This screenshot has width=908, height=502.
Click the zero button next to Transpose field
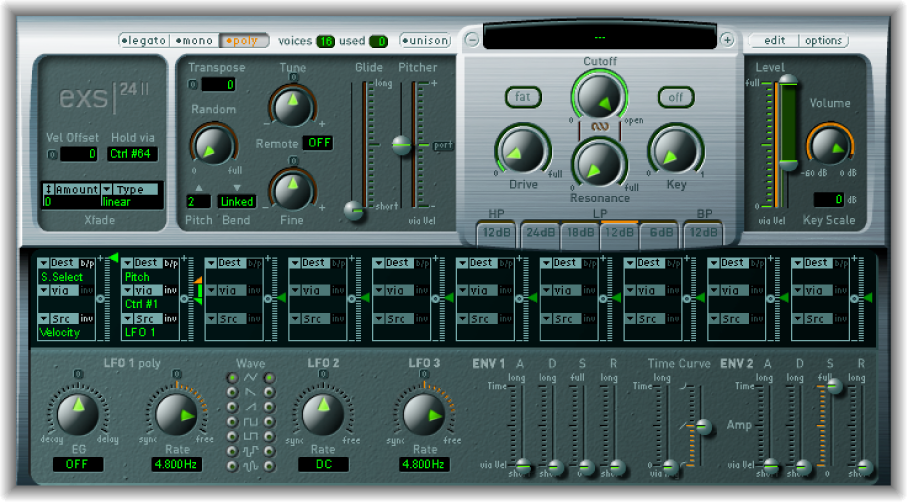tap(193, 85)
